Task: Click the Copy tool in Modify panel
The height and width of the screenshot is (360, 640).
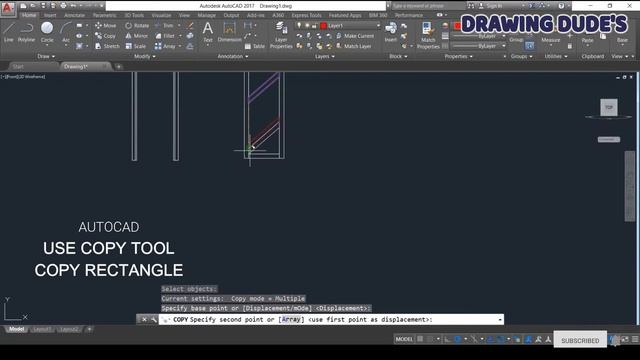Action: coord(106,36)
